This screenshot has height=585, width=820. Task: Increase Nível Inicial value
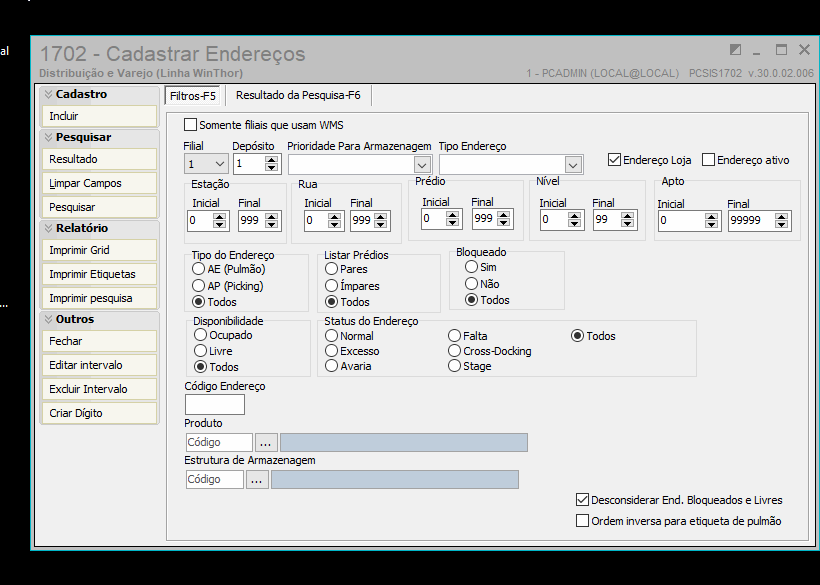(574, 216)
